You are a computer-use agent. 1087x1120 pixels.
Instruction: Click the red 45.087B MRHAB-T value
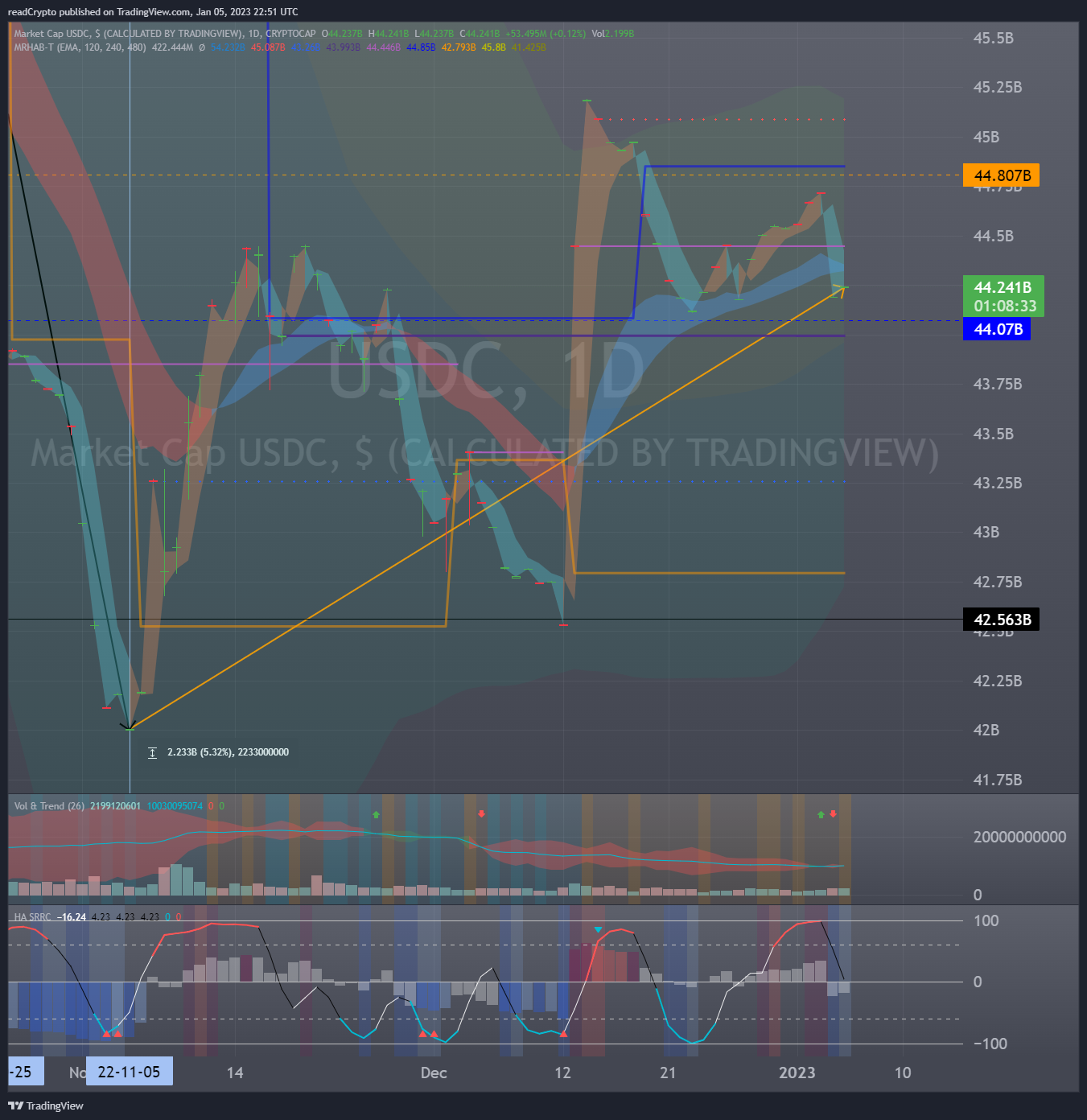[x=268, y=47]
